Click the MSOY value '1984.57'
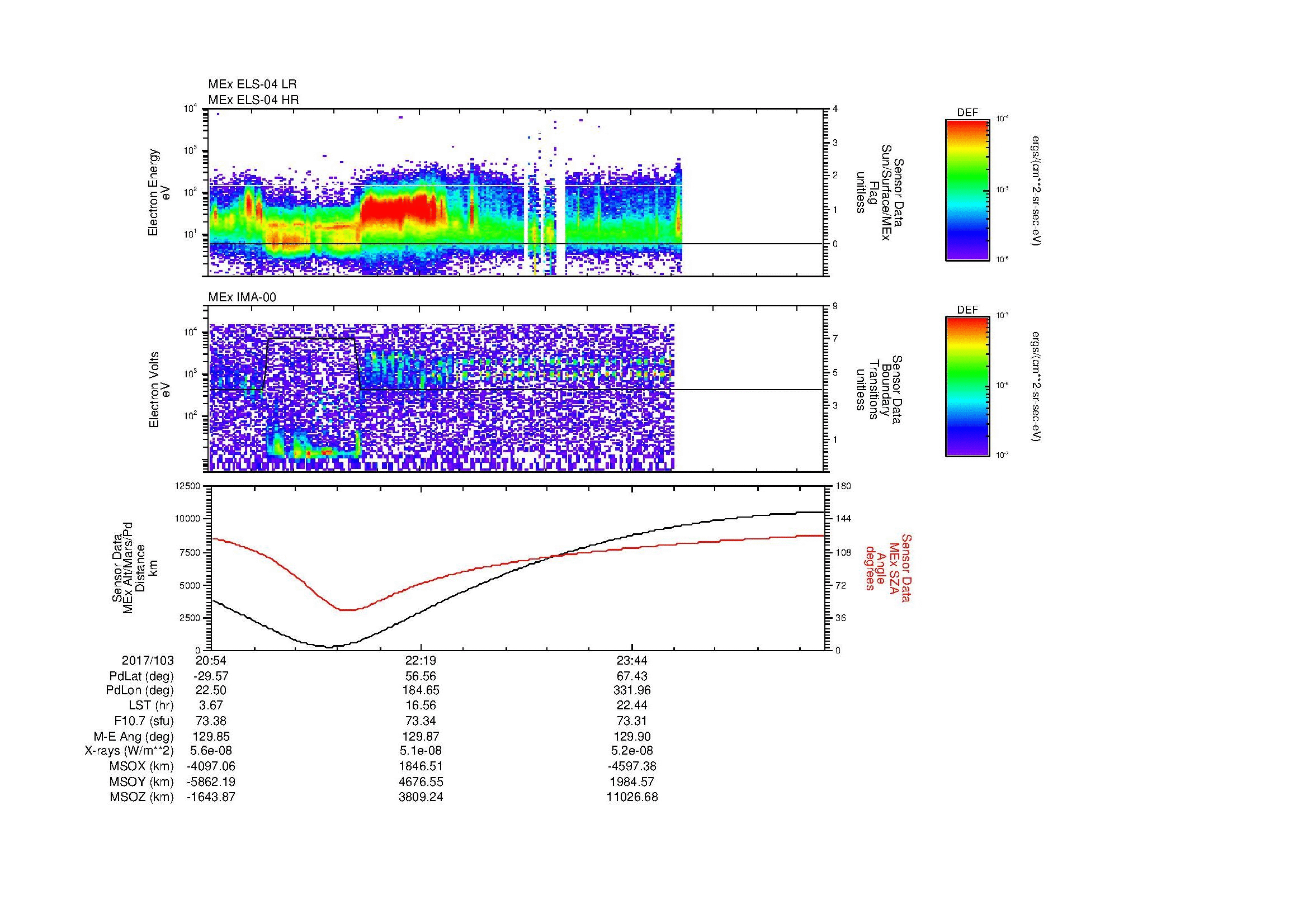Screen dimensions: 1308x924 632,781
